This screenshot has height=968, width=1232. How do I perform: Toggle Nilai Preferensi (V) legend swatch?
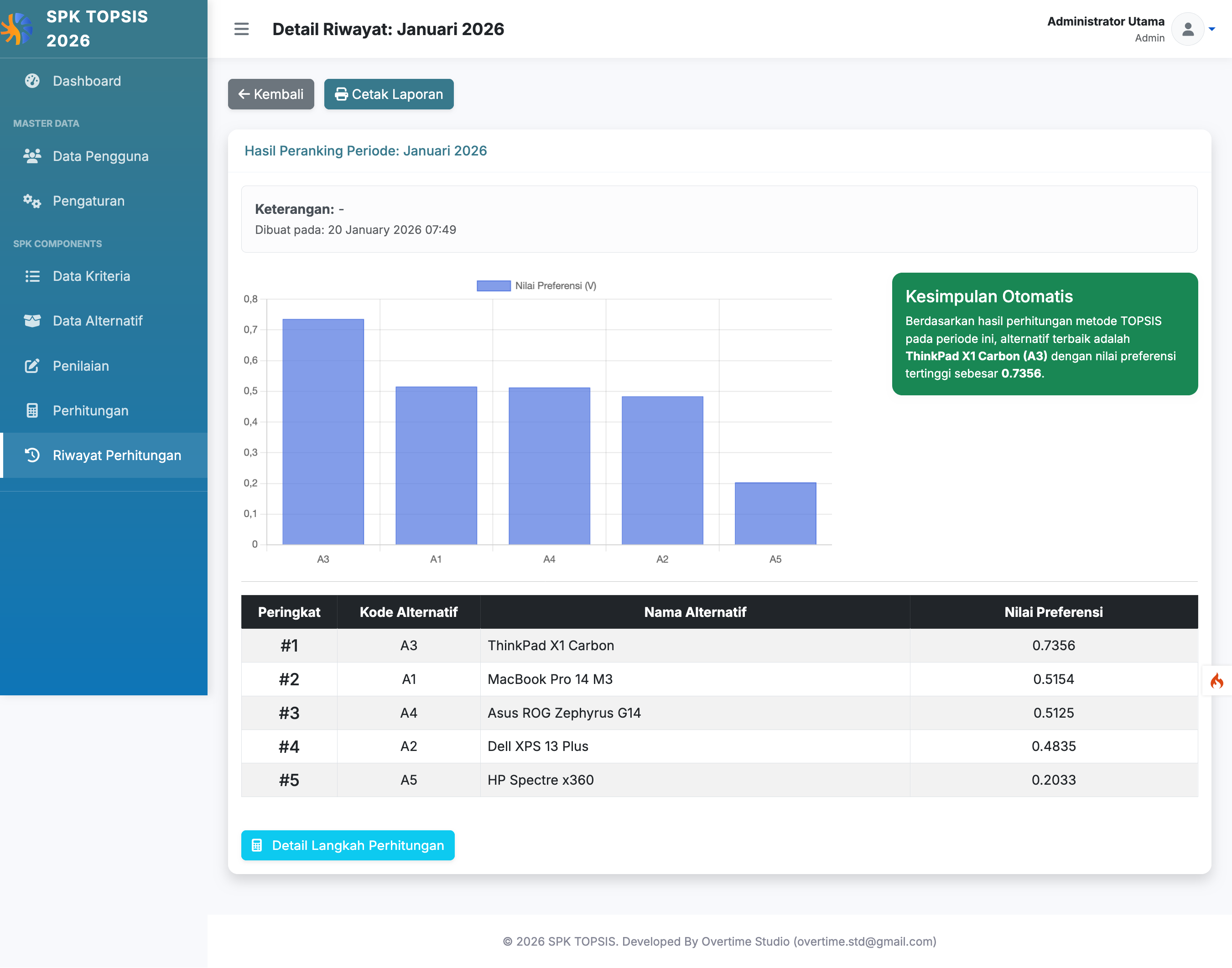[493, 285]
